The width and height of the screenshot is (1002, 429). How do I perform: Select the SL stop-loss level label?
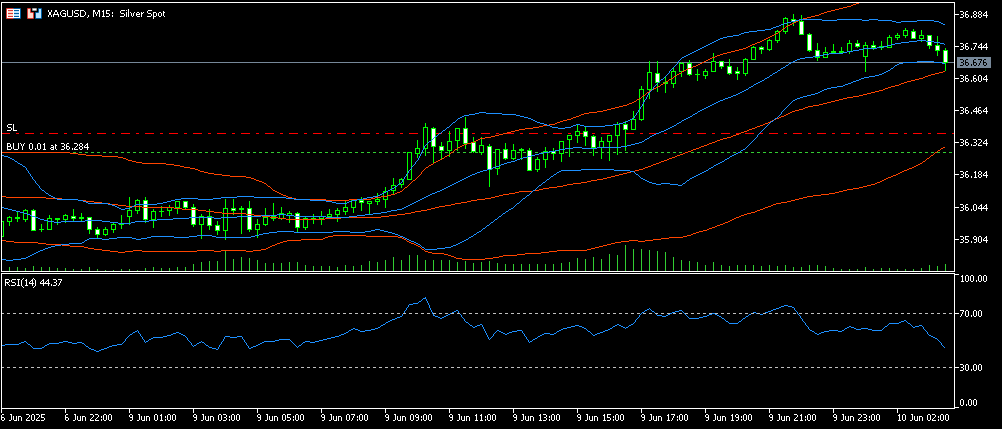pos(11,128)
